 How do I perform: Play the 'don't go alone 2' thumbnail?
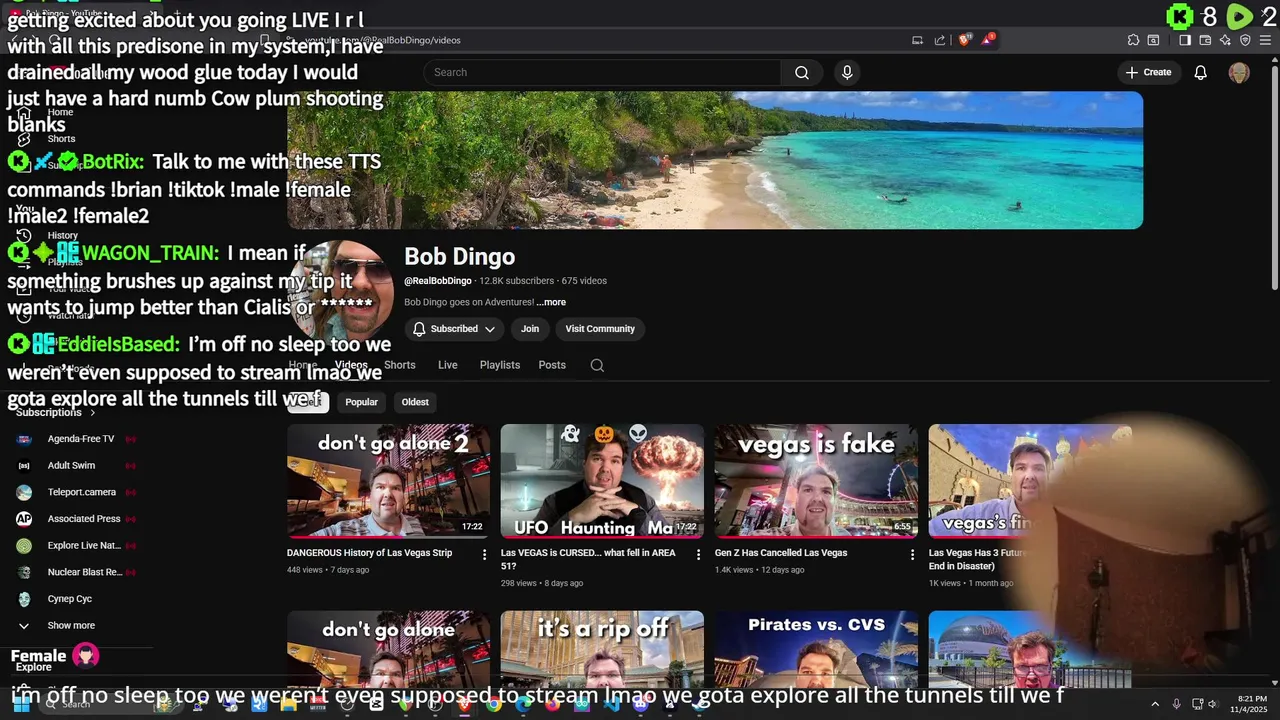pyautogui.click(x=389, y=481)
